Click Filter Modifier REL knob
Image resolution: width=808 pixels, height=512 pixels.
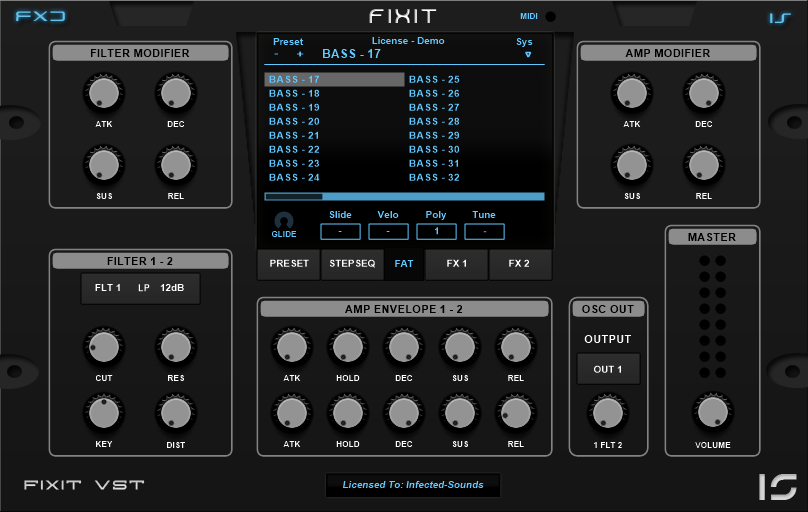176,166
